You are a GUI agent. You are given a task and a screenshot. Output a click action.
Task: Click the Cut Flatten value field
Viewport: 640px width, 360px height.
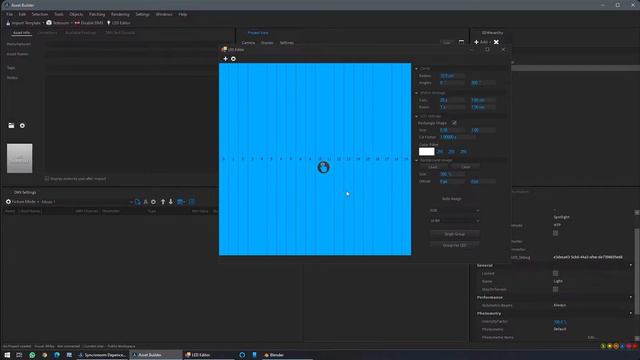pos(457,137)
